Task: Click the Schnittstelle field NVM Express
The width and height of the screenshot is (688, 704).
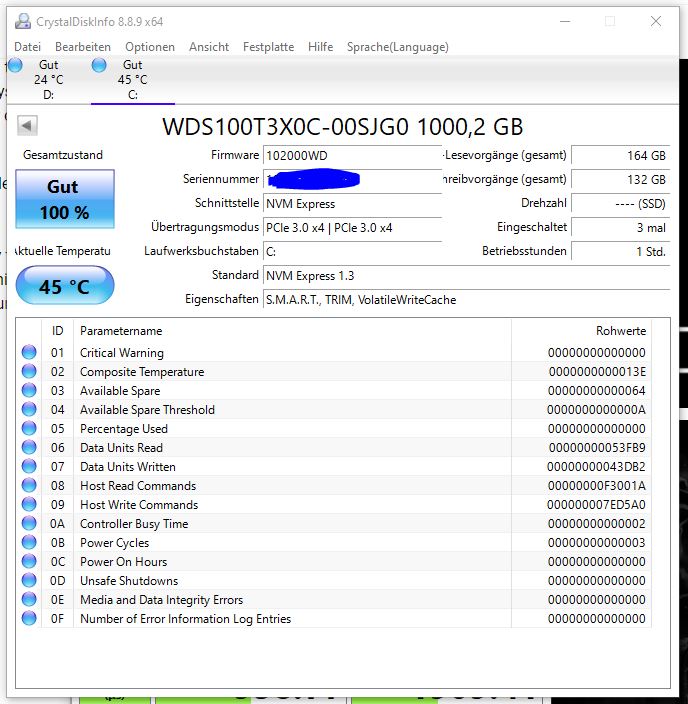Action: click(x=353, y=203)
